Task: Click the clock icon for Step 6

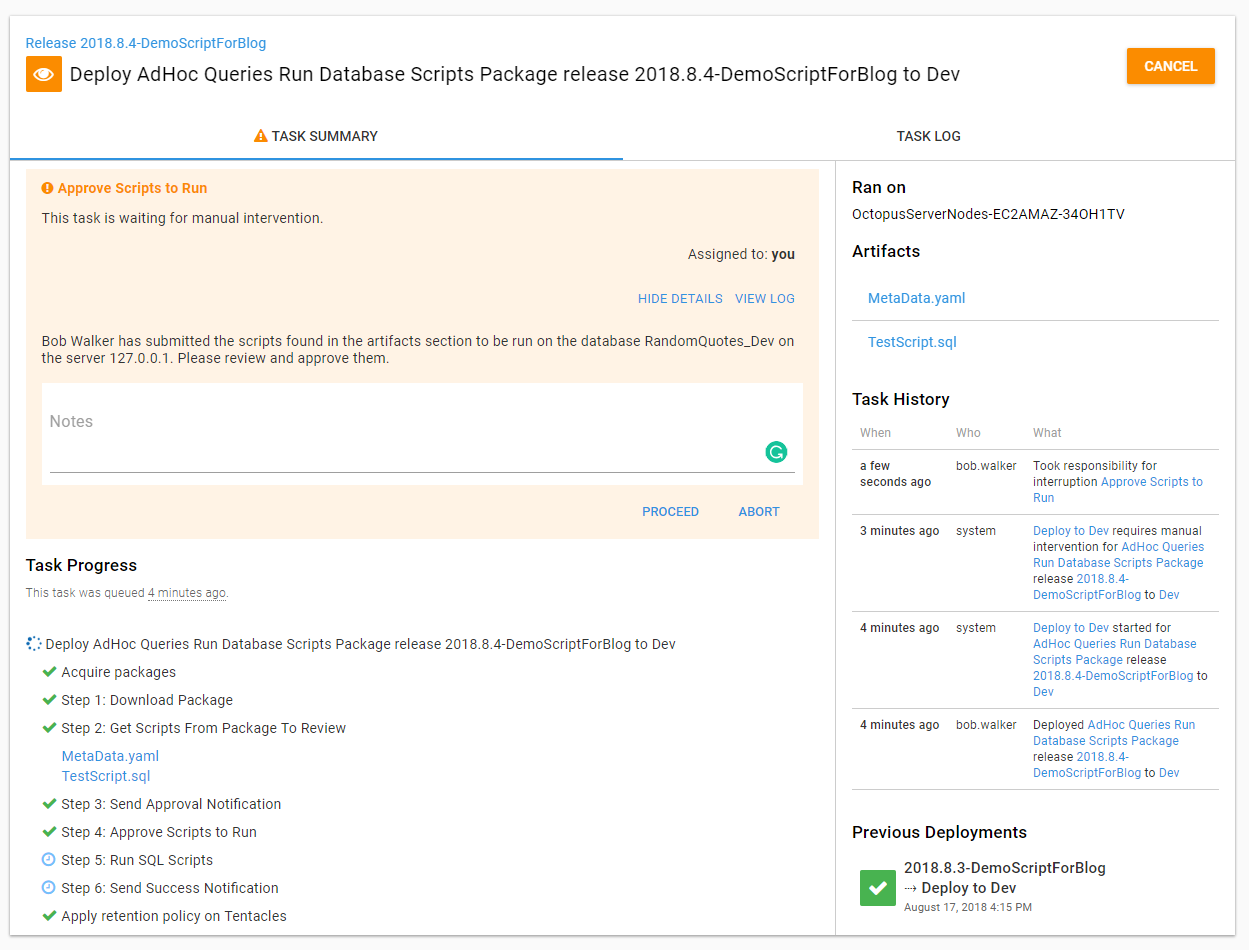Action: click(49, 888)
